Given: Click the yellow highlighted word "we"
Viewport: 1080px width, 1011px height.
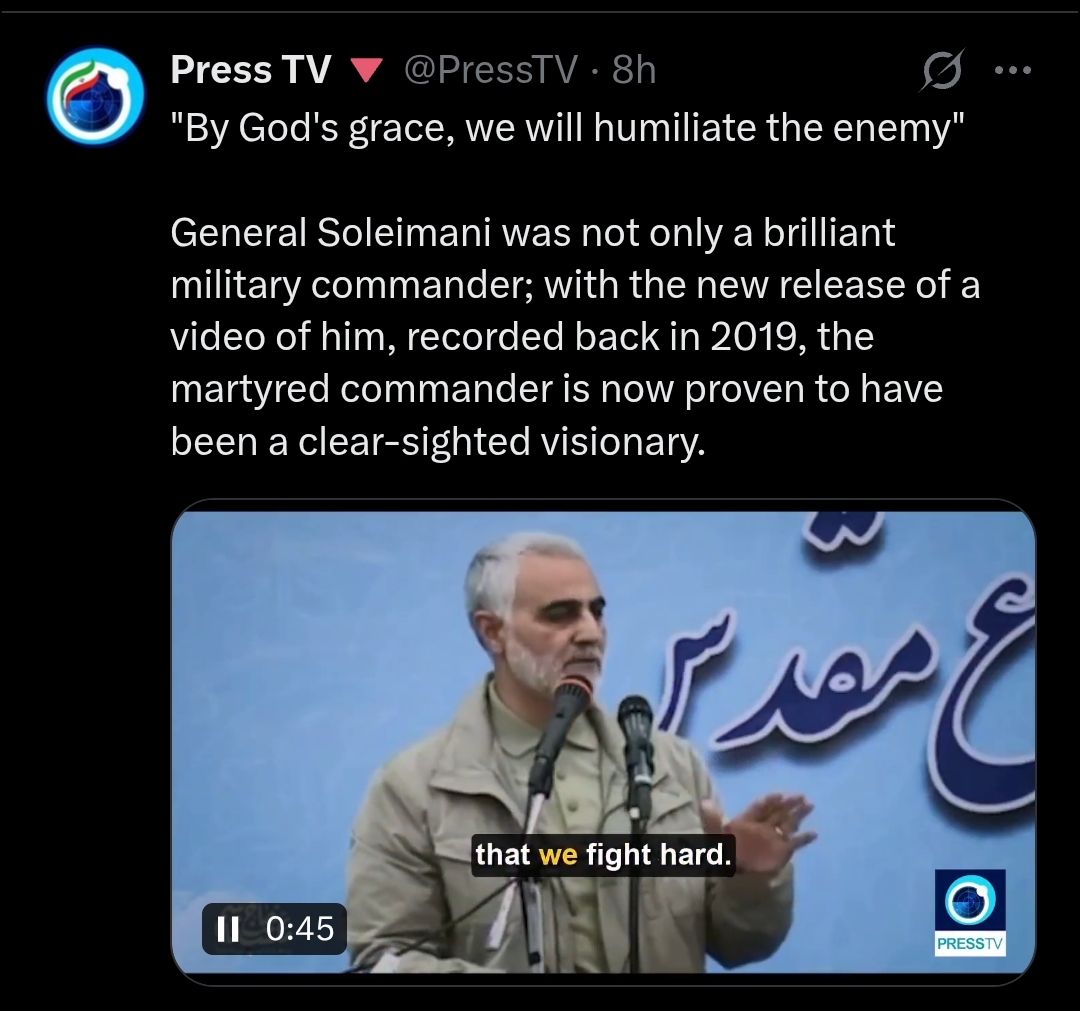Looking at the screenshot, I should 558,855.
